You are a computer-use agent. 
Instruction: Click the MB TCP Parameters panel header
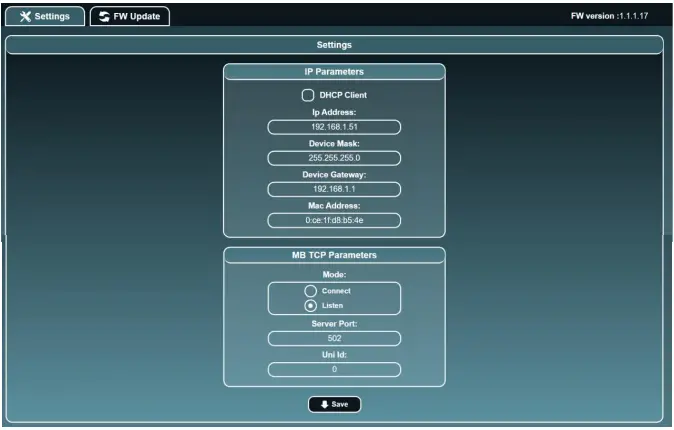[334, 255]
